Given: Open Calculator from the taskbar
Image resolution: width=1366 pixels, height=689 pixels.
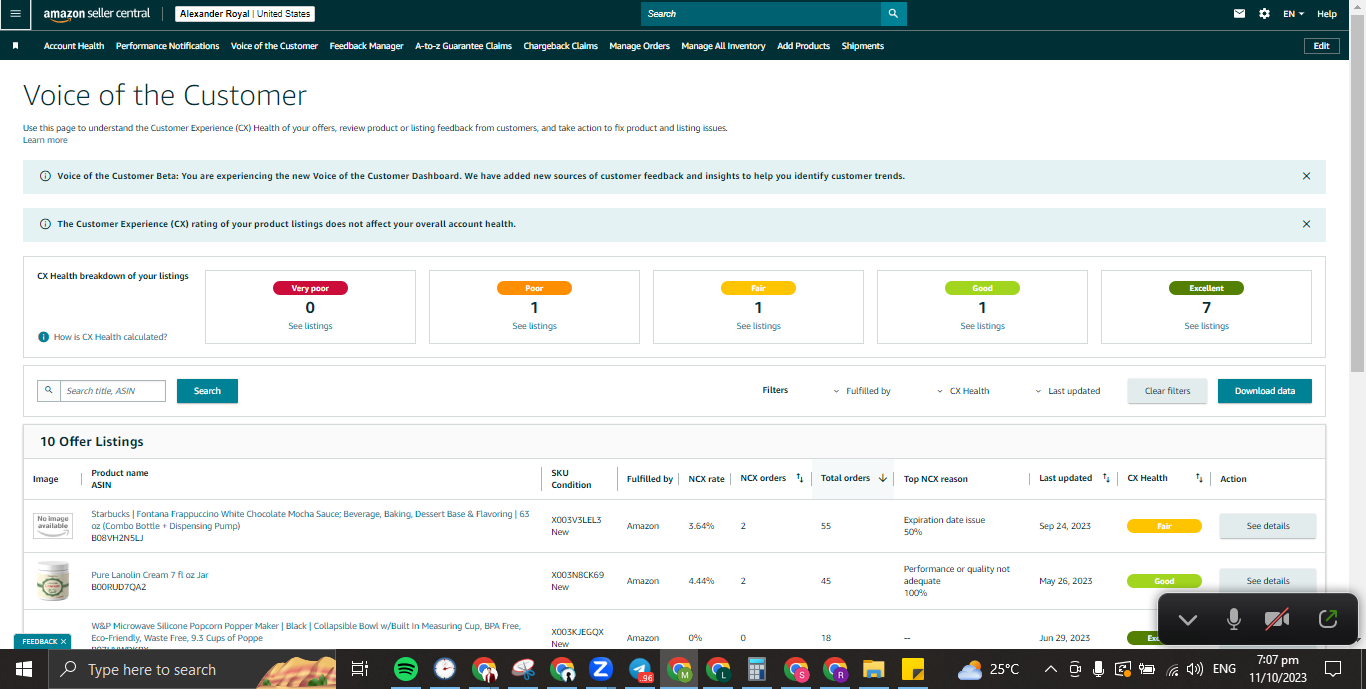Looking at the screenshot, I should [x=756, y=669].
